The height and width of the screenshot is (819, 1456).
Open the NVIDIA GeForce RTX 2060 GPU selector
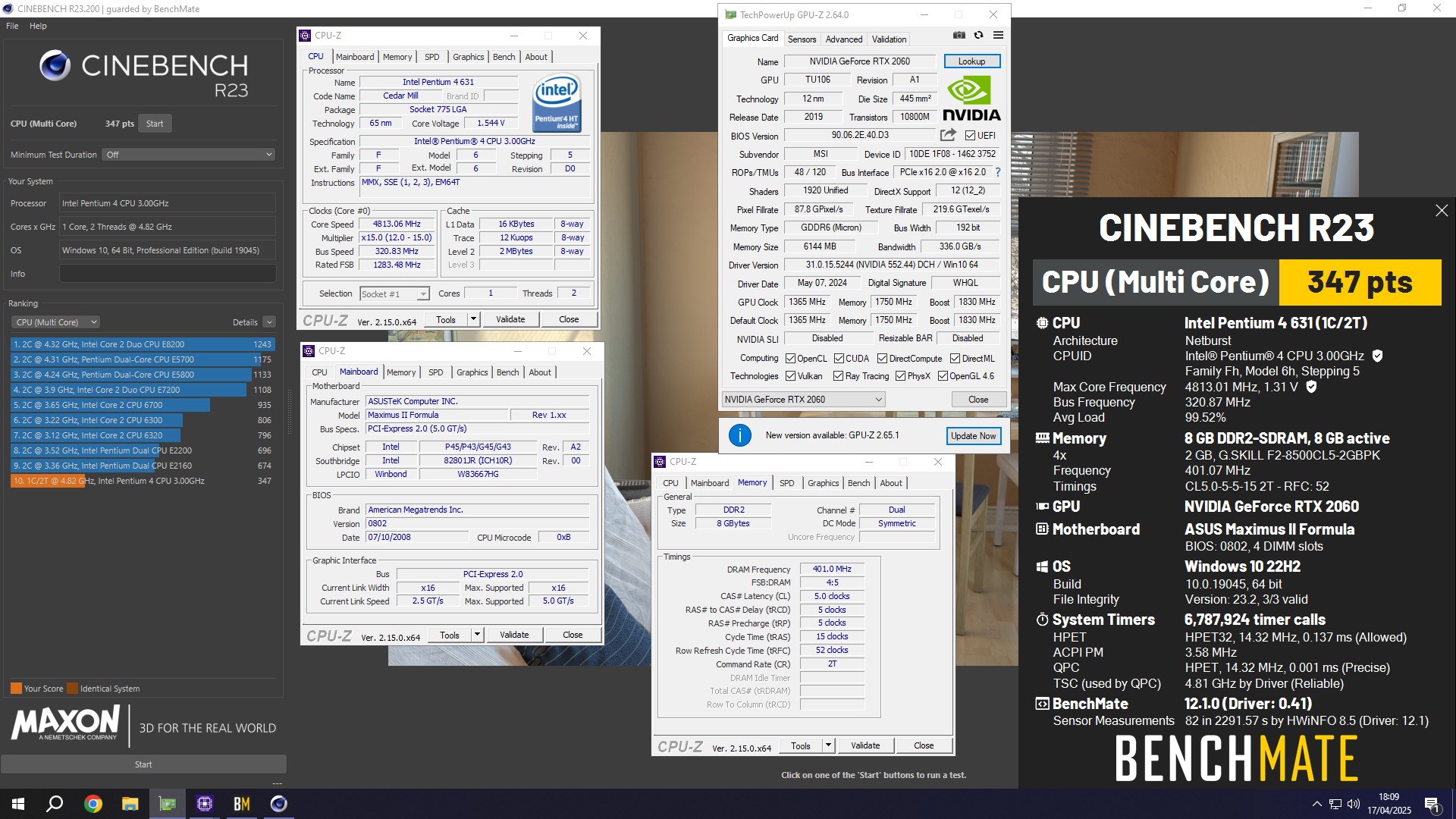803,400
